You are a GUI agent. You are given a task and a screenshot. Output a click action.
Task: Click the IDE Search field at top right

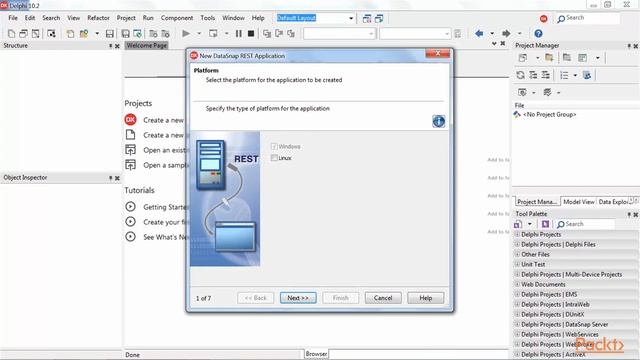click(x=588, y=18)
